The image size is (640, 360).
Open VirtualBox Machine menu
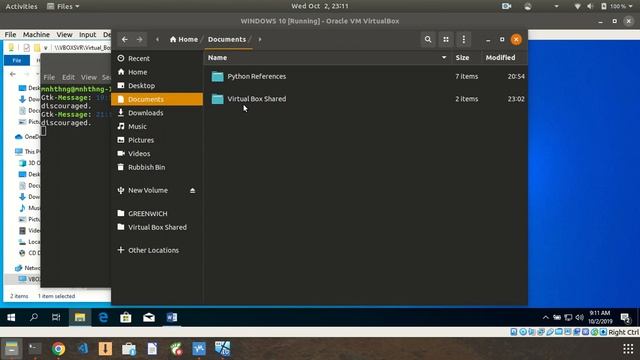(36, 35)
